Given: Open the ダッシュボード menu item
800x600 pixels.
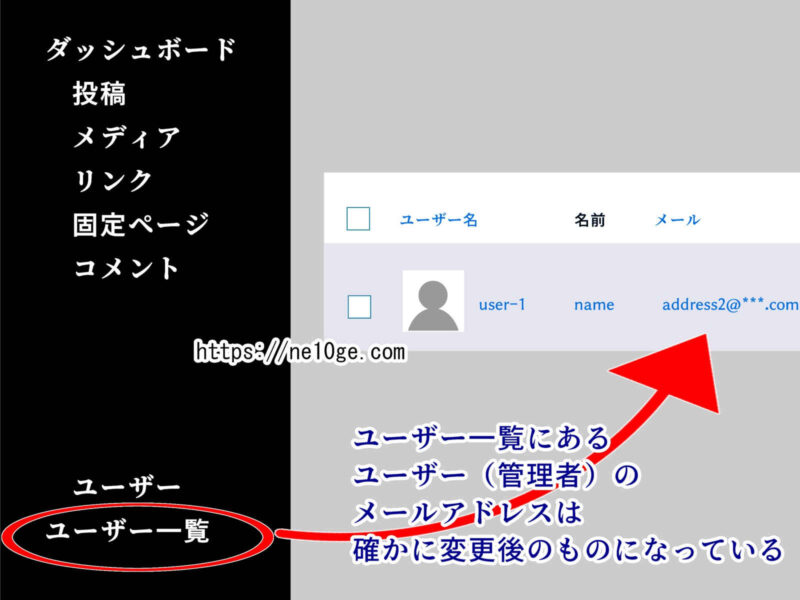Looking at the screenshot, I should tap(140, 49).
